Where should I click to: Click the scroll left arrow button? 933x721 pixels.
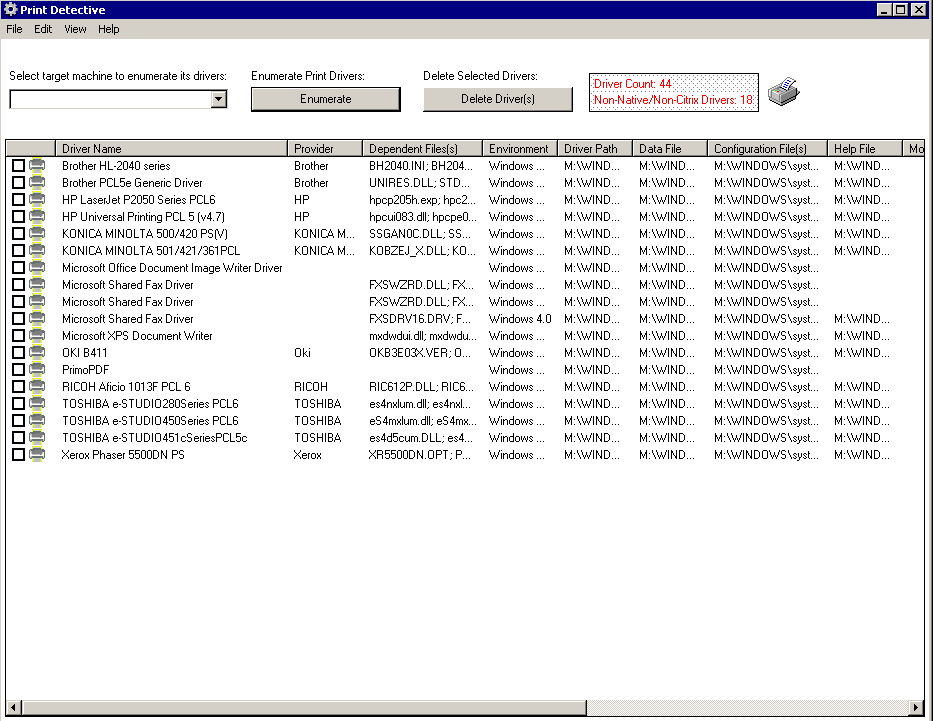pos(14,707)
